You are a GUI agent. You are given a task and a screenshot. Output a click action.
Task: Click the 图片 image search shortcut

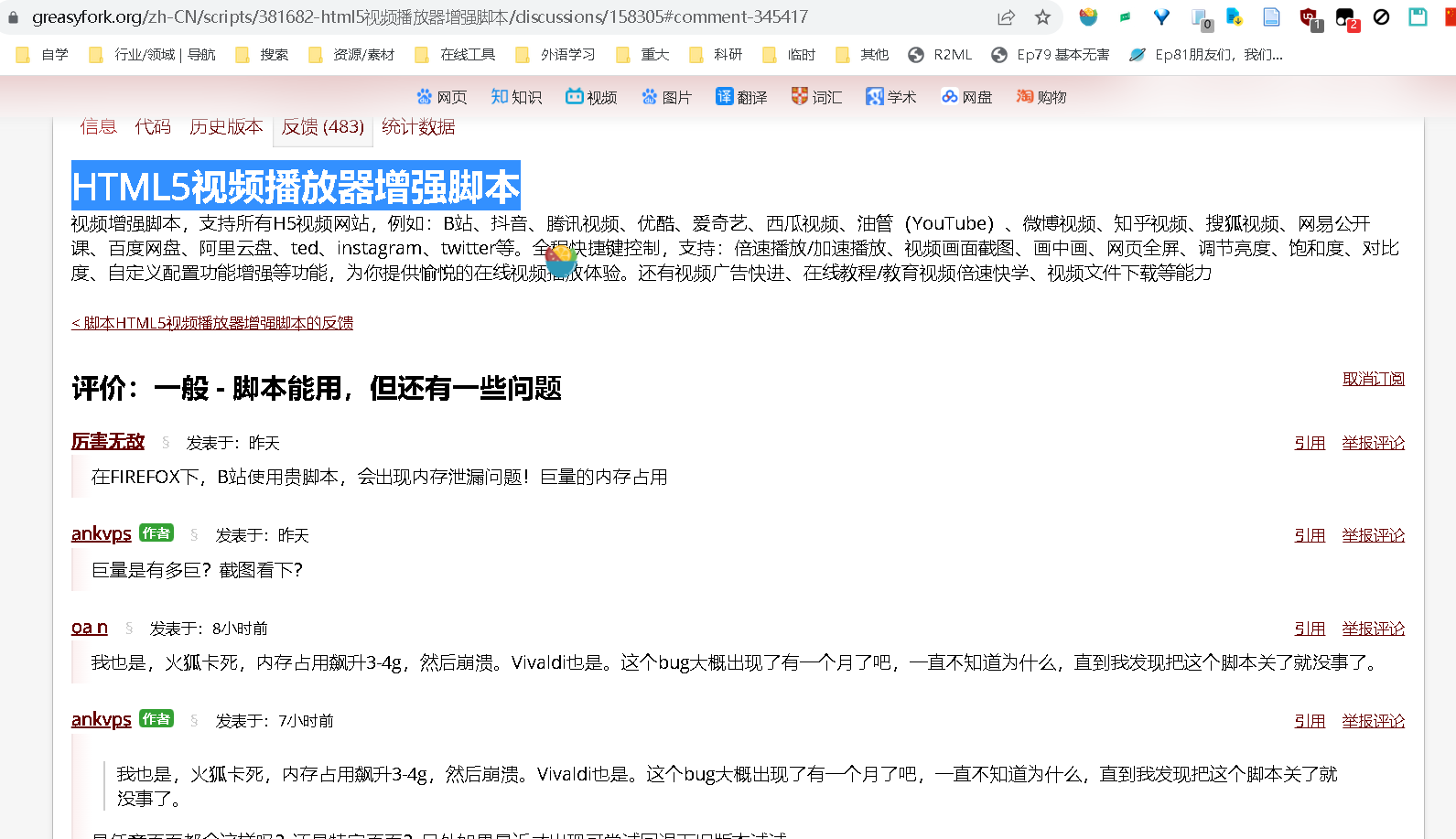(x=666, y=97)
